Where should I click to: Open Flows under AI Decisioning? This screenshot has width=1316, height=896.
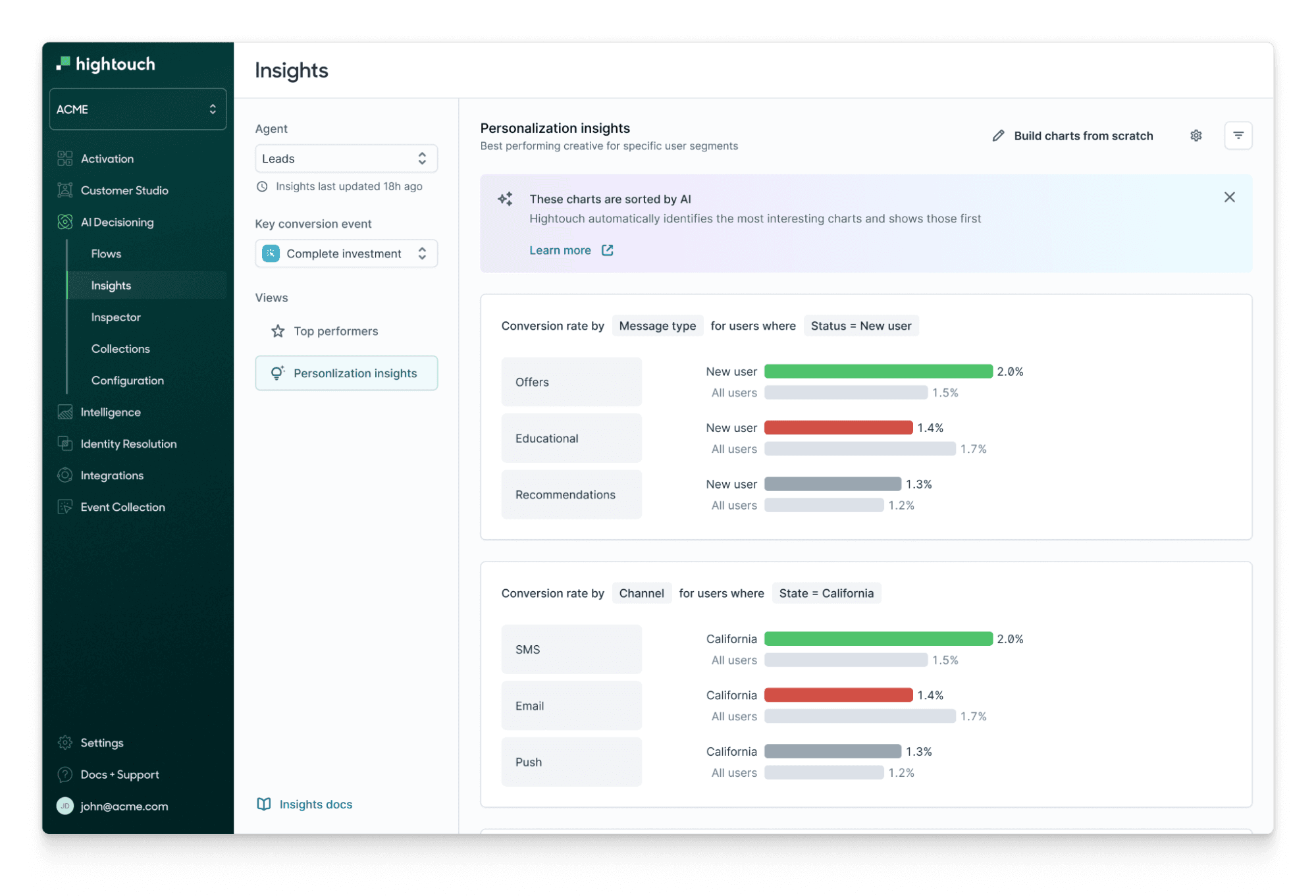(x=106, y=253)
